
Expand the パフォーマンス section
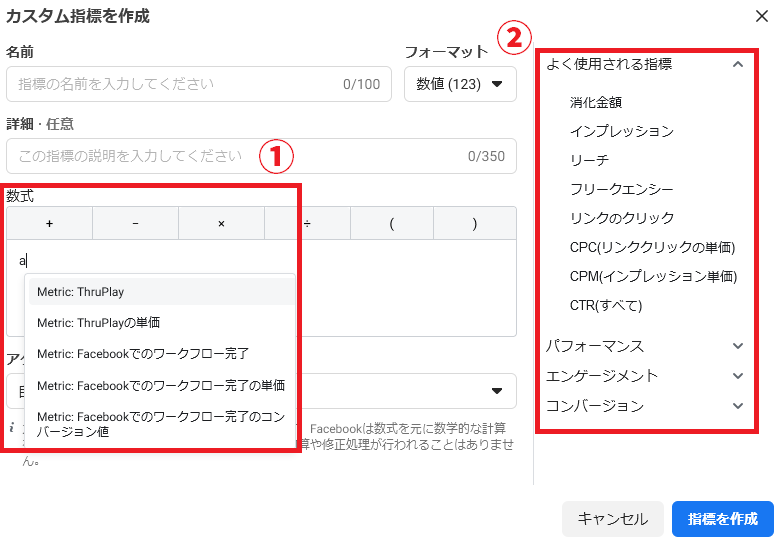tap(737, 346)
